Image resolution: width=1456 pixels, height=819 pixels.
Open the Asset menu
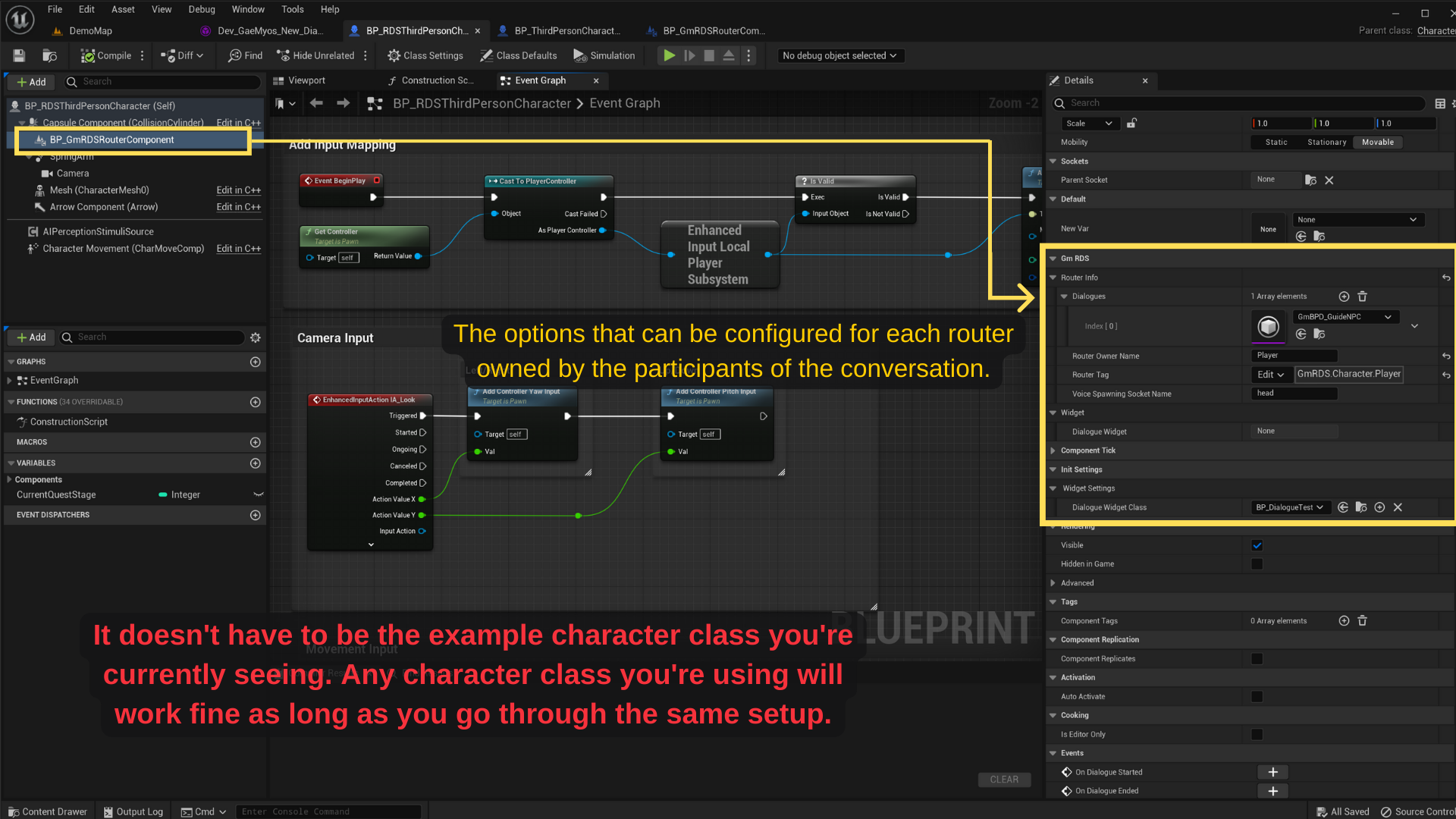[123, 9]
